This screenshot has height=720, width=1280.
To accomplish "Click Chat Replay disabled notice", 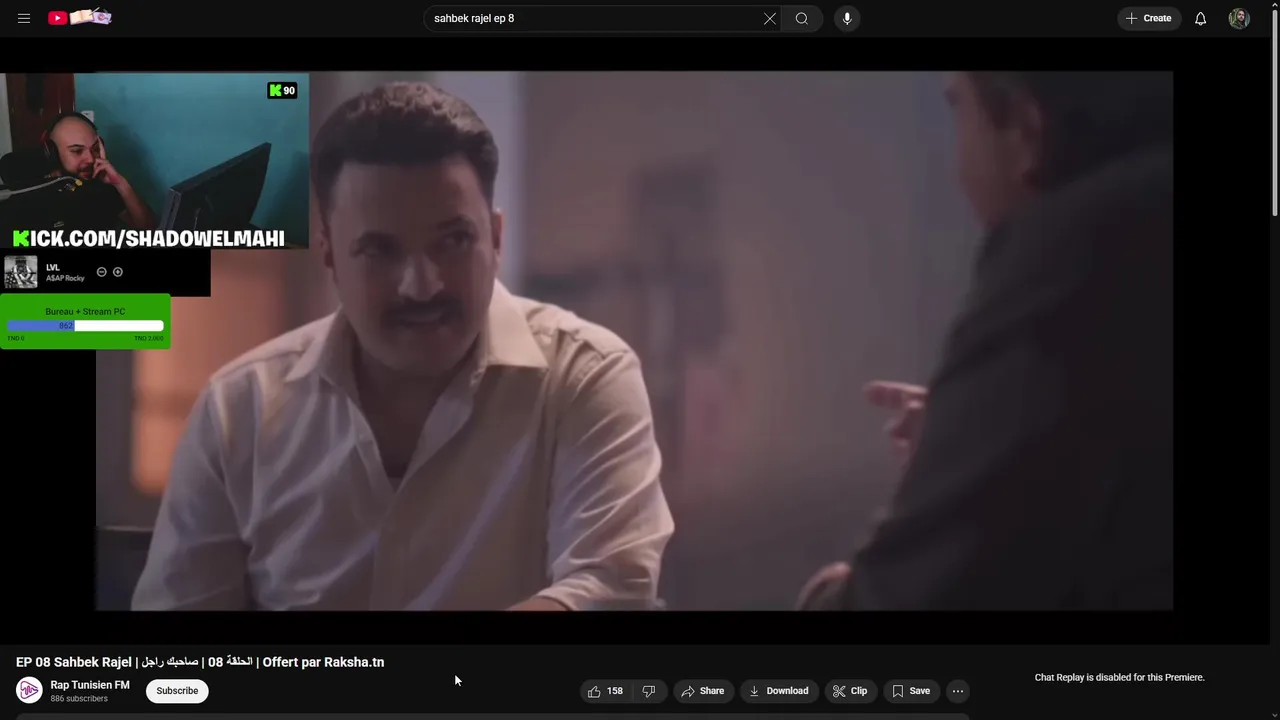I will point(1119,677).
